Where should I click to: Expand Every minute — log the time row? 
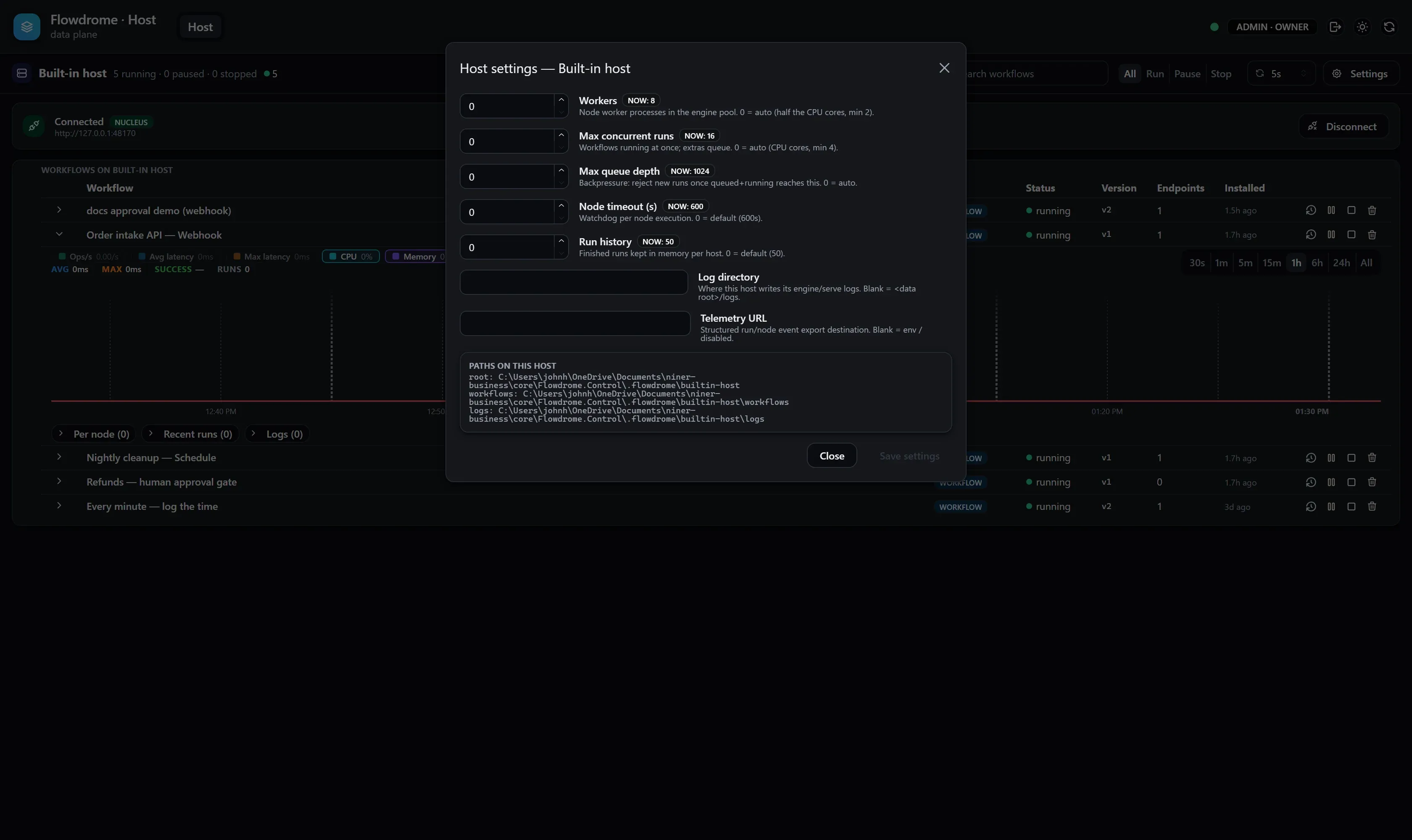pyautogui.click(x=59, y=506)
